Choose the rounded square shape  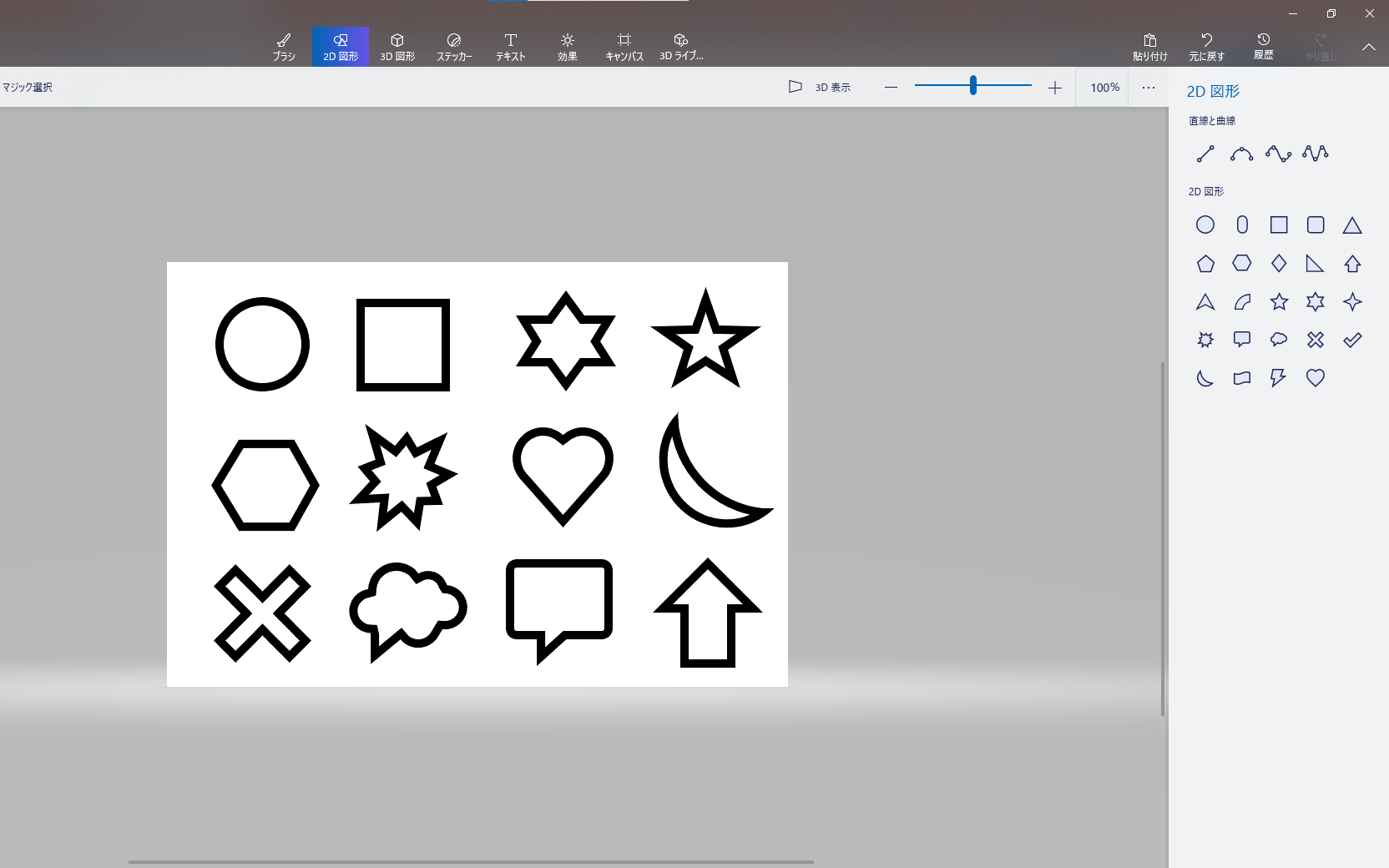tap(1316, 225)
